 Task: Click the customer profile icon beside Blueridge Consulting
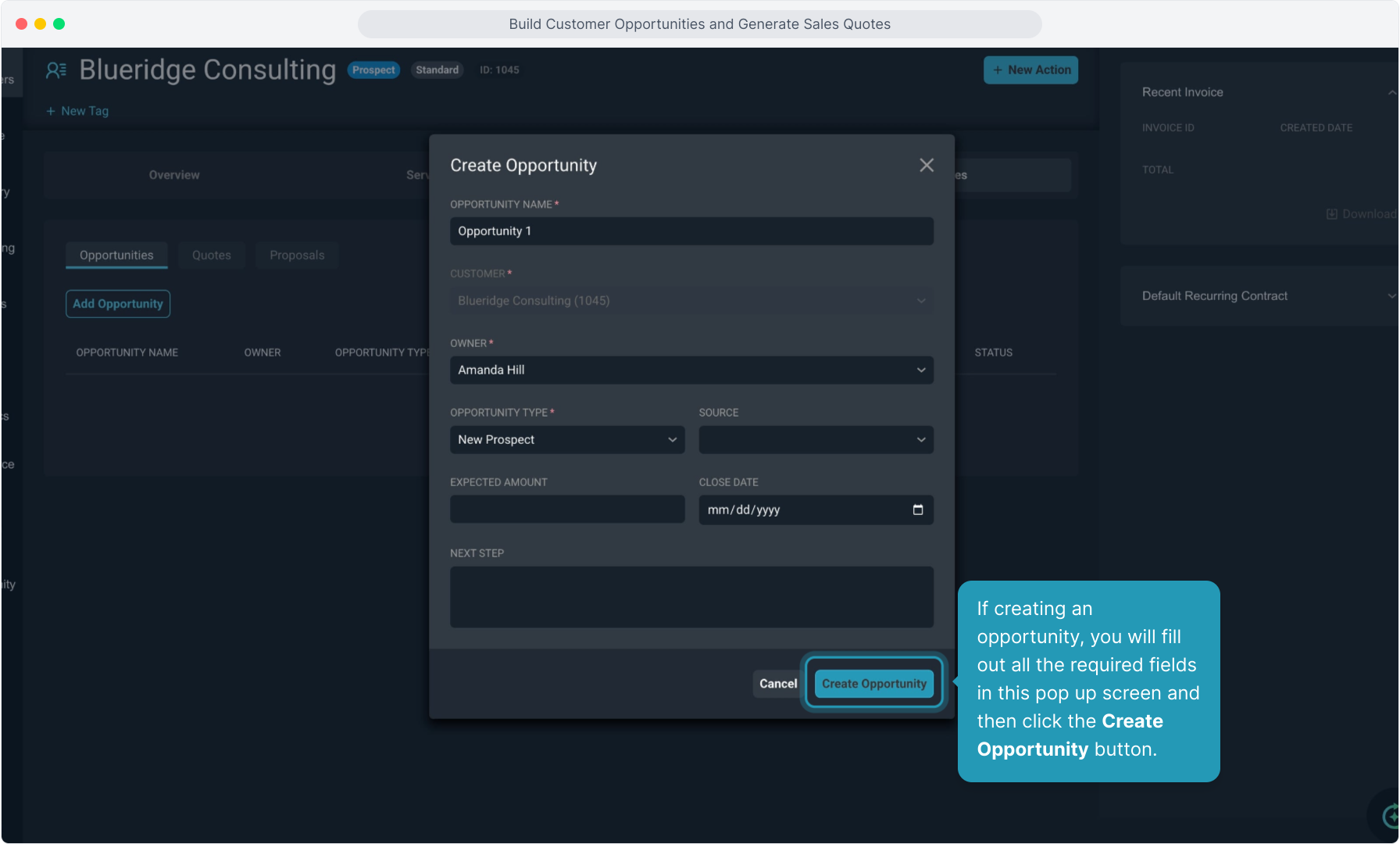[55, 70]
